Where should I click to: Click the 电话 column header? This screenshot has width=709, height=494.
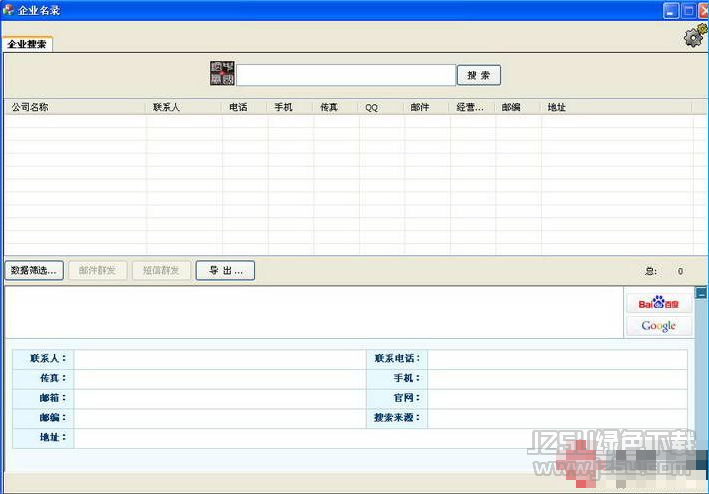[x=244, y=107]
